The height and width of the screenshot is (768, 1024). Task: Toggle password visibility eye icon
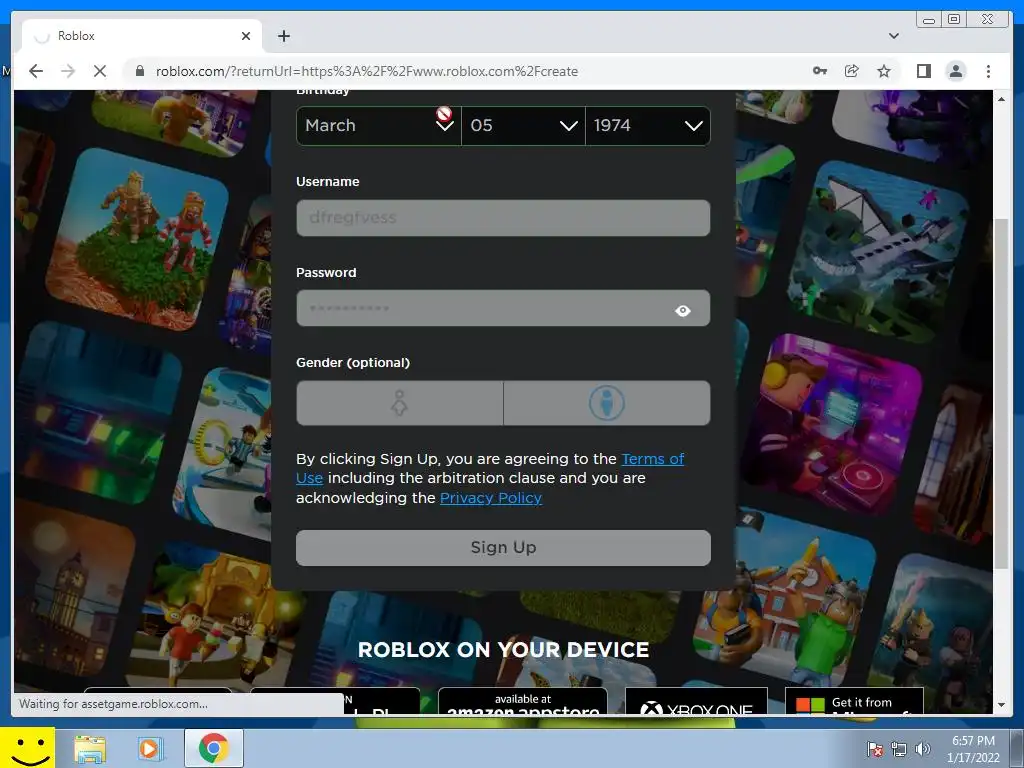[x=682, y=310]
